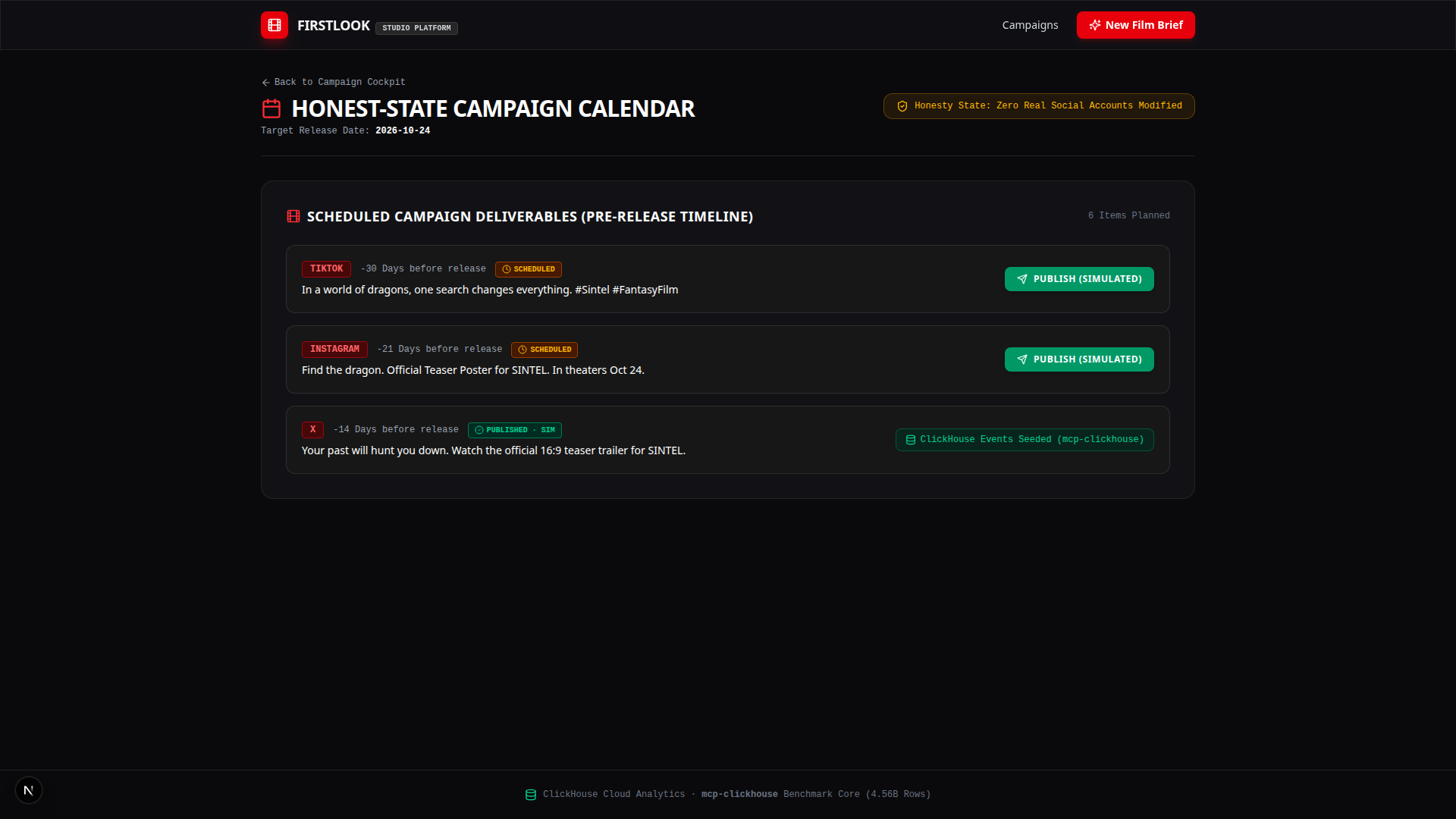Image resolution: width=1456 pixels, height=819 pixels.
Task: Click the Studio Platform badge
Action: (x=416, y=28)
